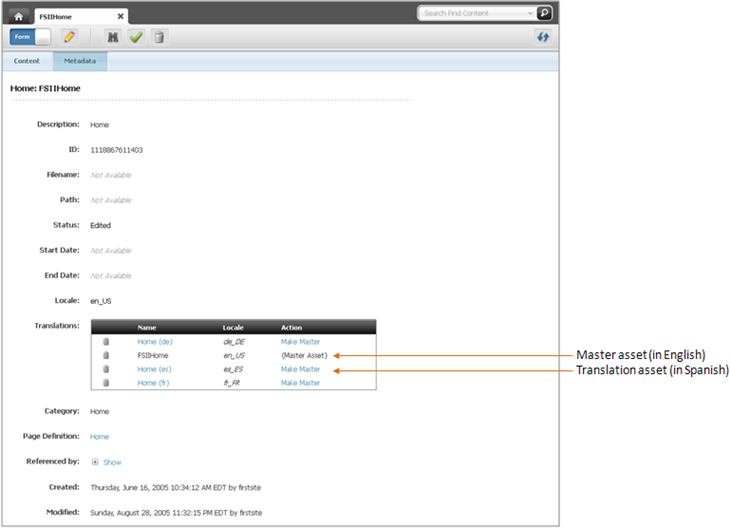The height and width of the screenshot is (528, 730).
Task: Click the (Master Asset) label
Action: click(304, 355)
